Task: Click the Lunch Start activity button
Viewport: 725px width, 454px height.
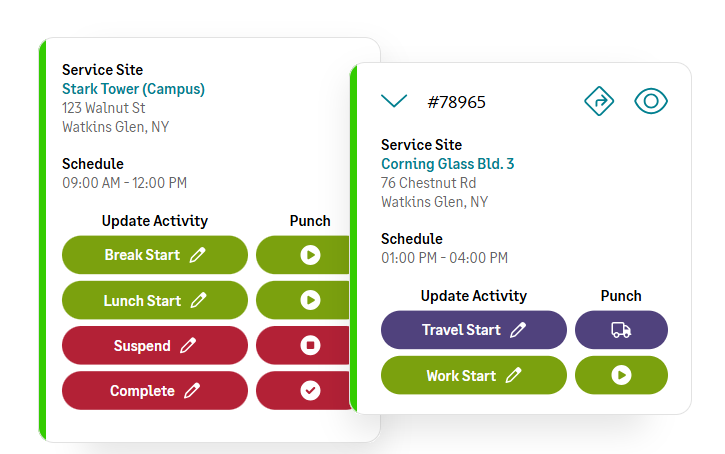Action: 155,300
